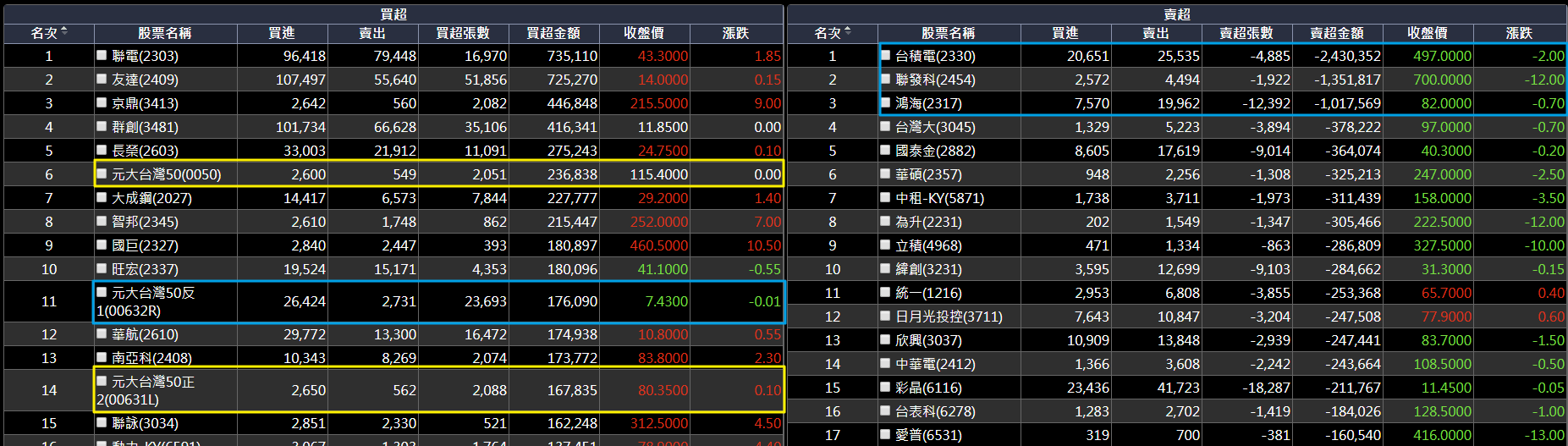The image size is (1568, 446).
Task: Tick the 日月光投控(3711) checkbox
Action: pyautogui.click(x=885, y=316)
